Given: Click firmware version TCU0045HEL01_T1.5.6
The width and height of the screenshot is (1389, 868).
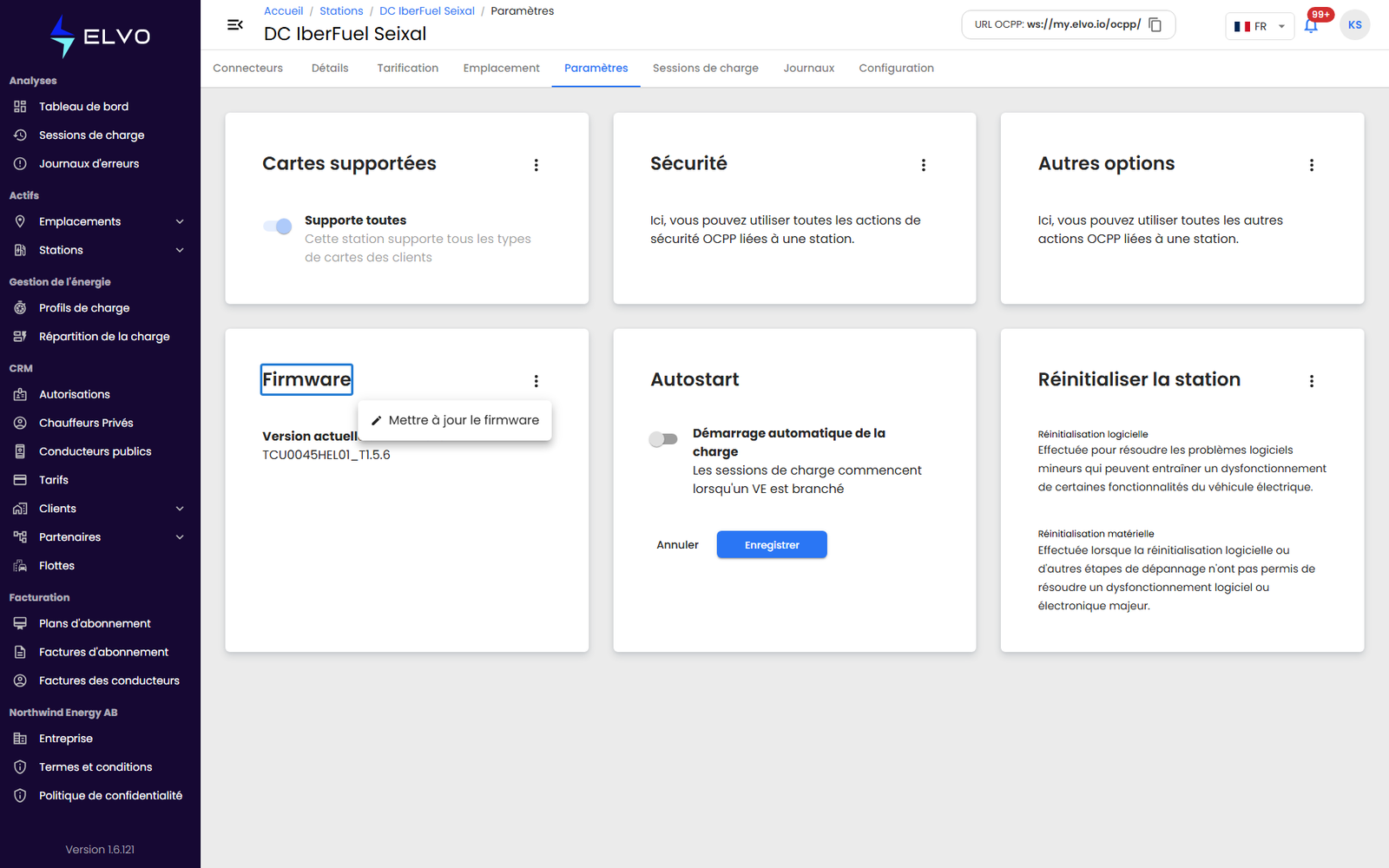Looking at the screenshot, I should click(x=326, y=455).
